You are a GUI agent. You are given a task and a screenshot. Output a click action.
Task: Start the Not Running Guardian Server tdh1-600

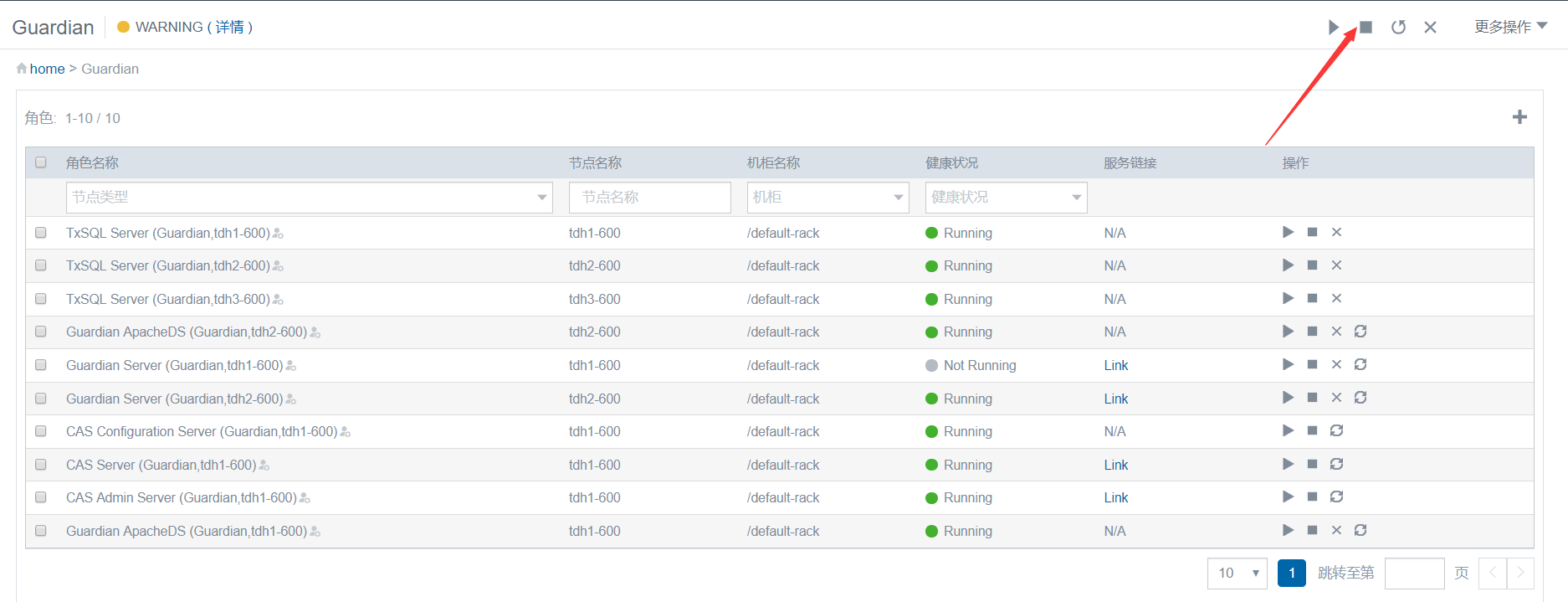(1288, 364)
